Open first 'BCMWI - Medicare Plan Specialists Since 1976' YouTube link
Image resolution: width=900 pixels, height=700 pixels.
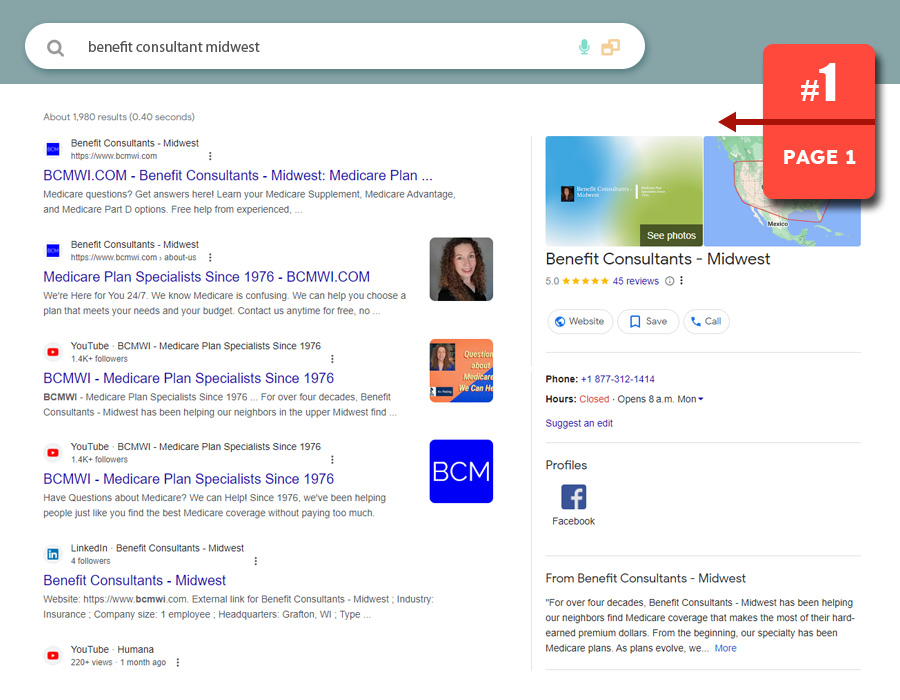[189, 378]
